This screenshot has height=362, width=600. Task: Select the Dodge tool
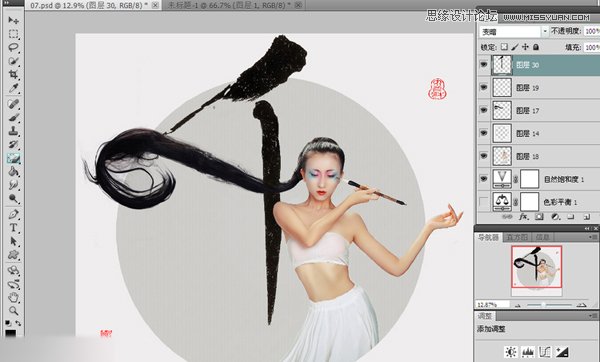13,199
